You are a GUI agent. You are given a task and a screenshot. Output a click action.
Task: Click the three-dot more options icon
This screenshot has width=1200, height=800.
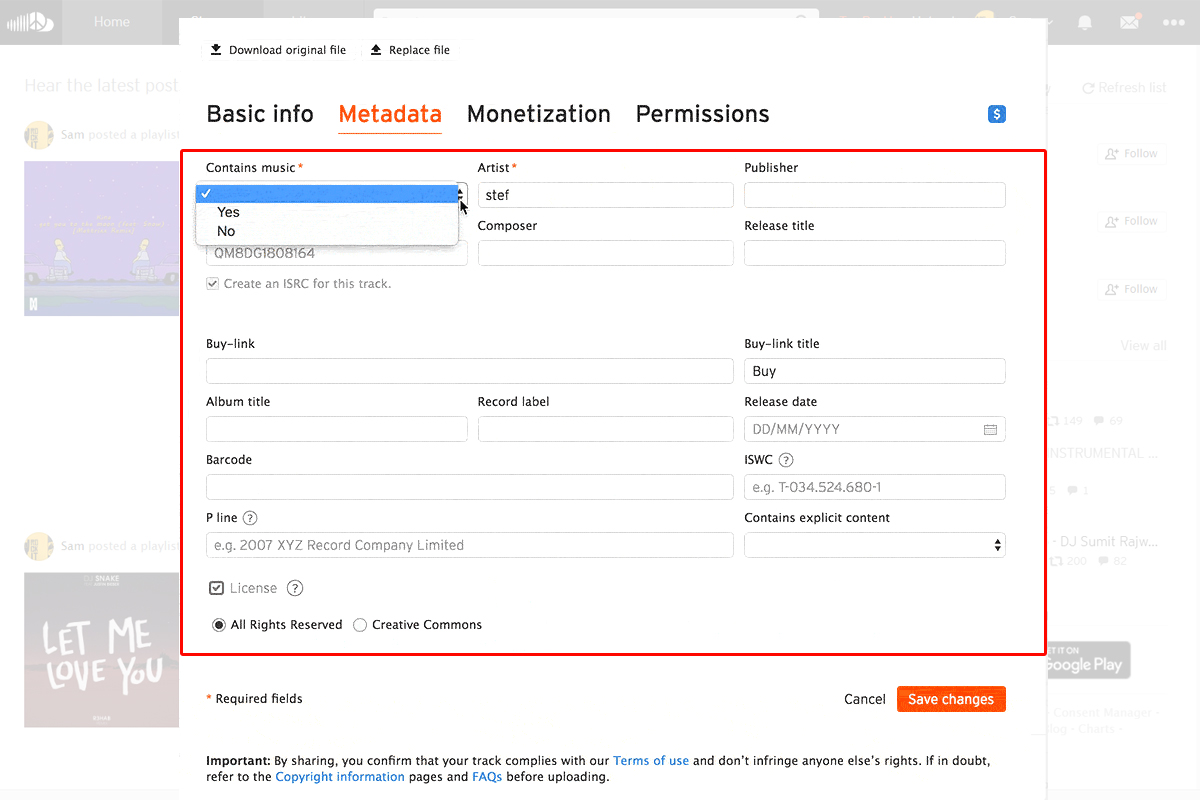click(1175, 21)
